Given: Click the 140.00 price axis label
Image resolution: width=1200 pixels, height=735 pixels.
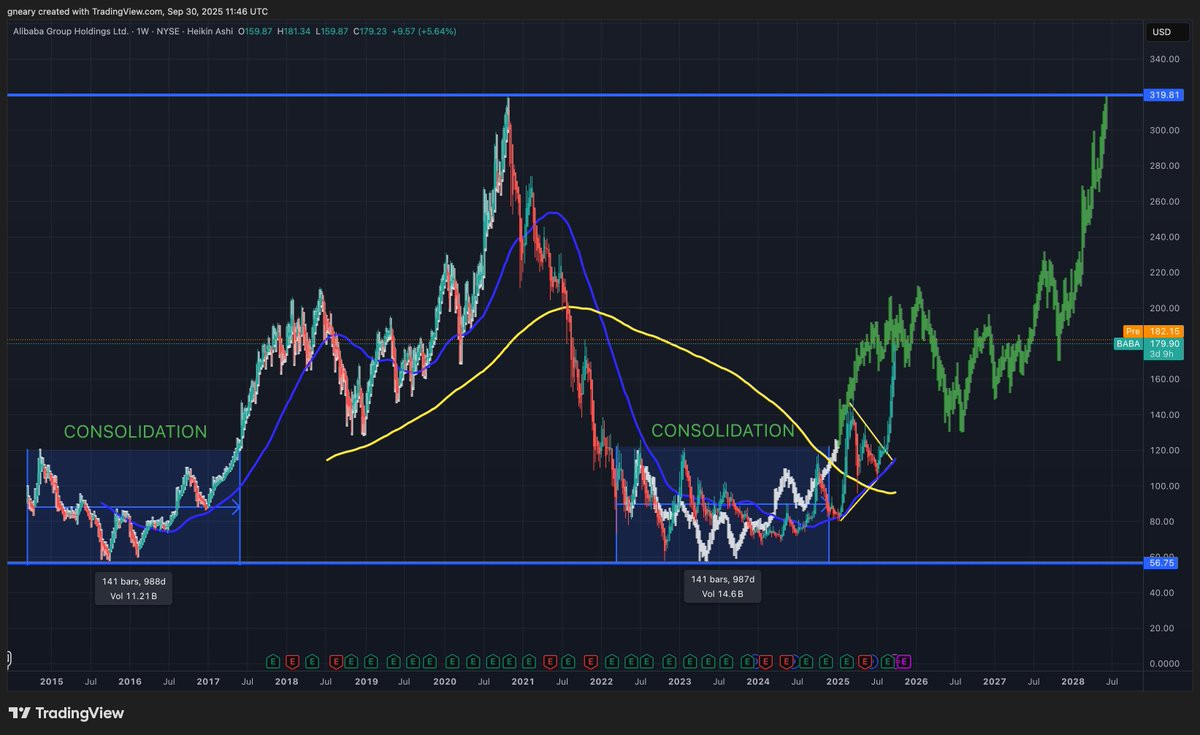Looking at the screenshot, I should (1165, 414).
